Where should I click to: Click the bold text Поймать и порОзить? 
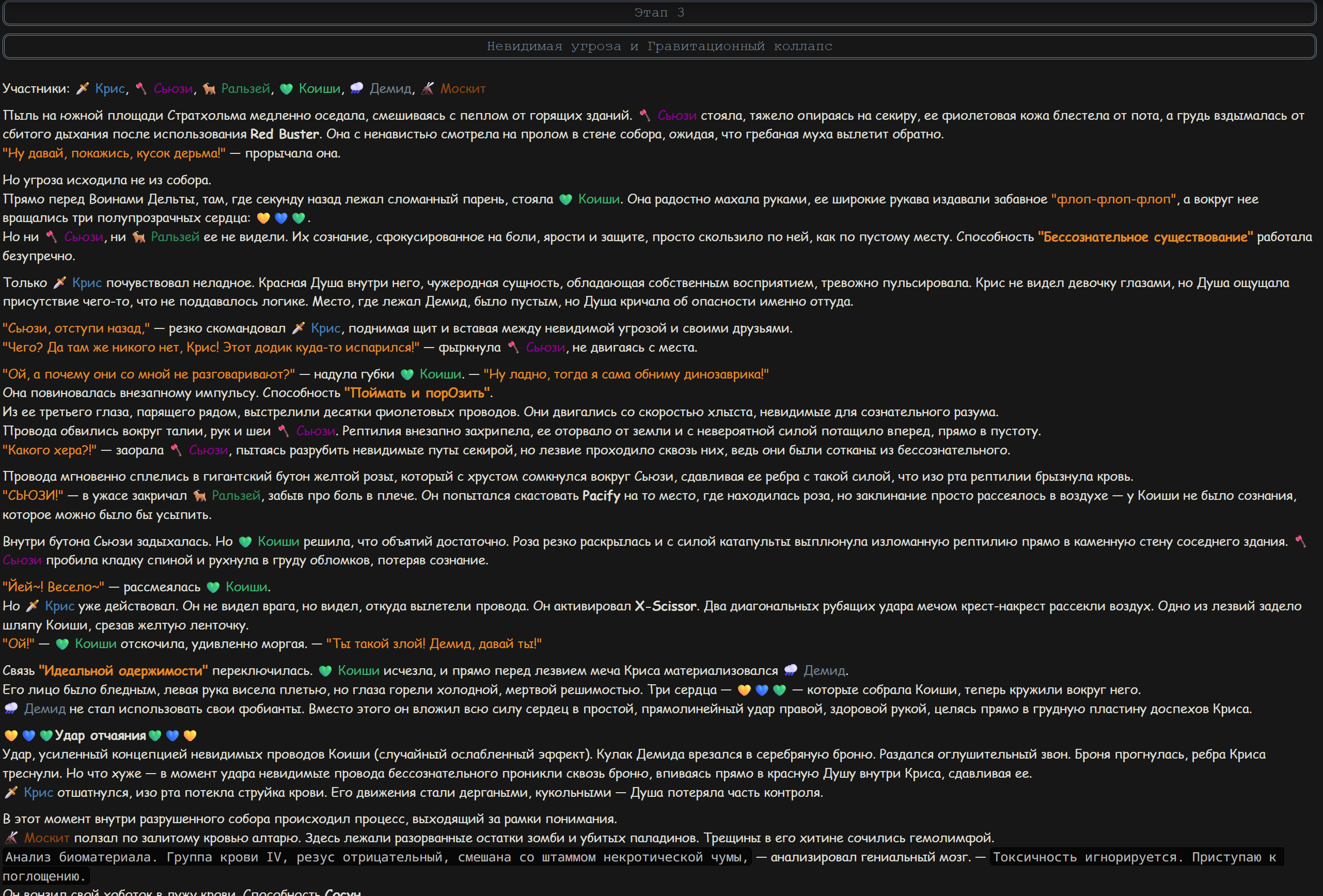click(417, 393)
